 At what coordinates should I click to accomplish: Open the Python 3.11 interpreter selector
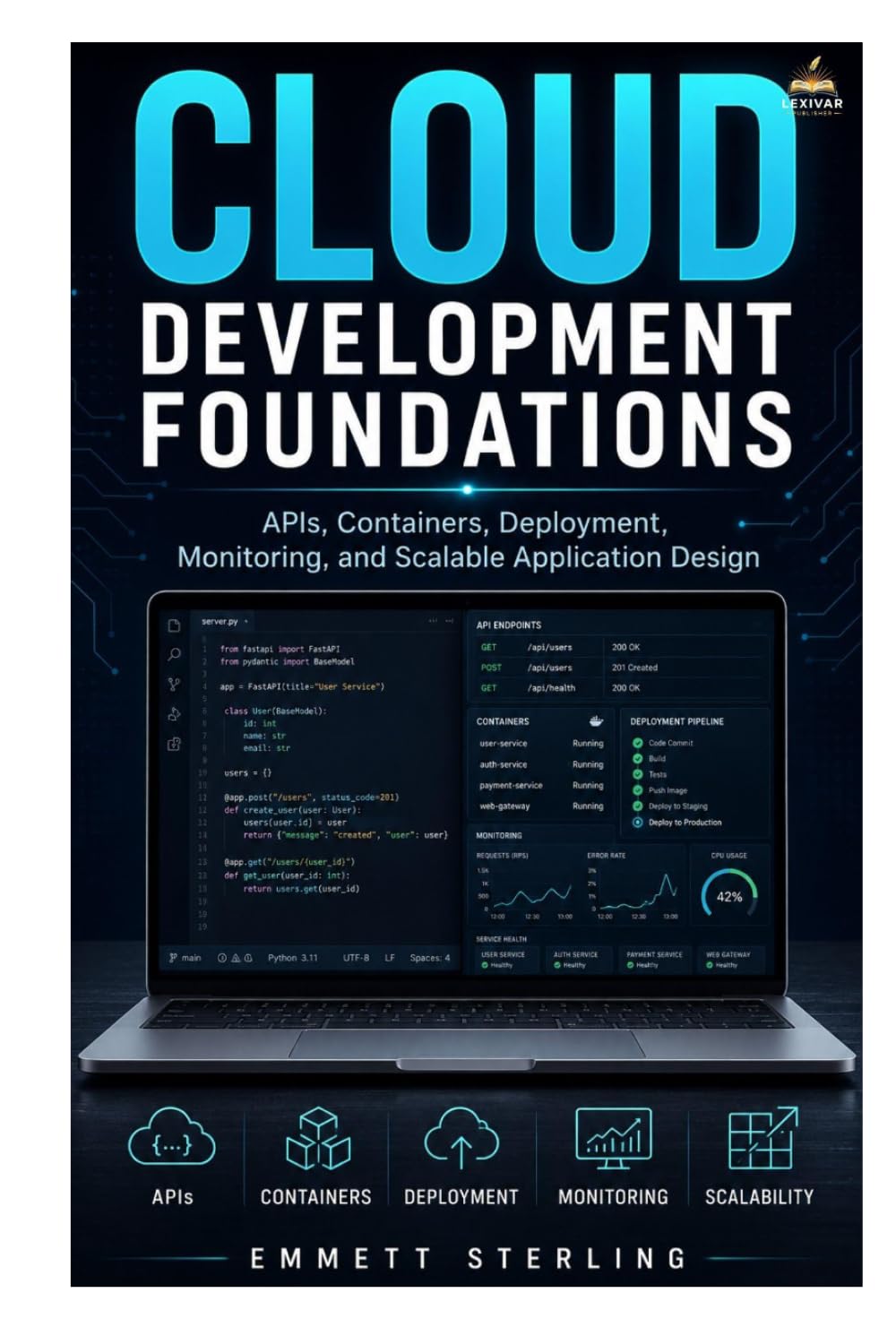(293, 958)
